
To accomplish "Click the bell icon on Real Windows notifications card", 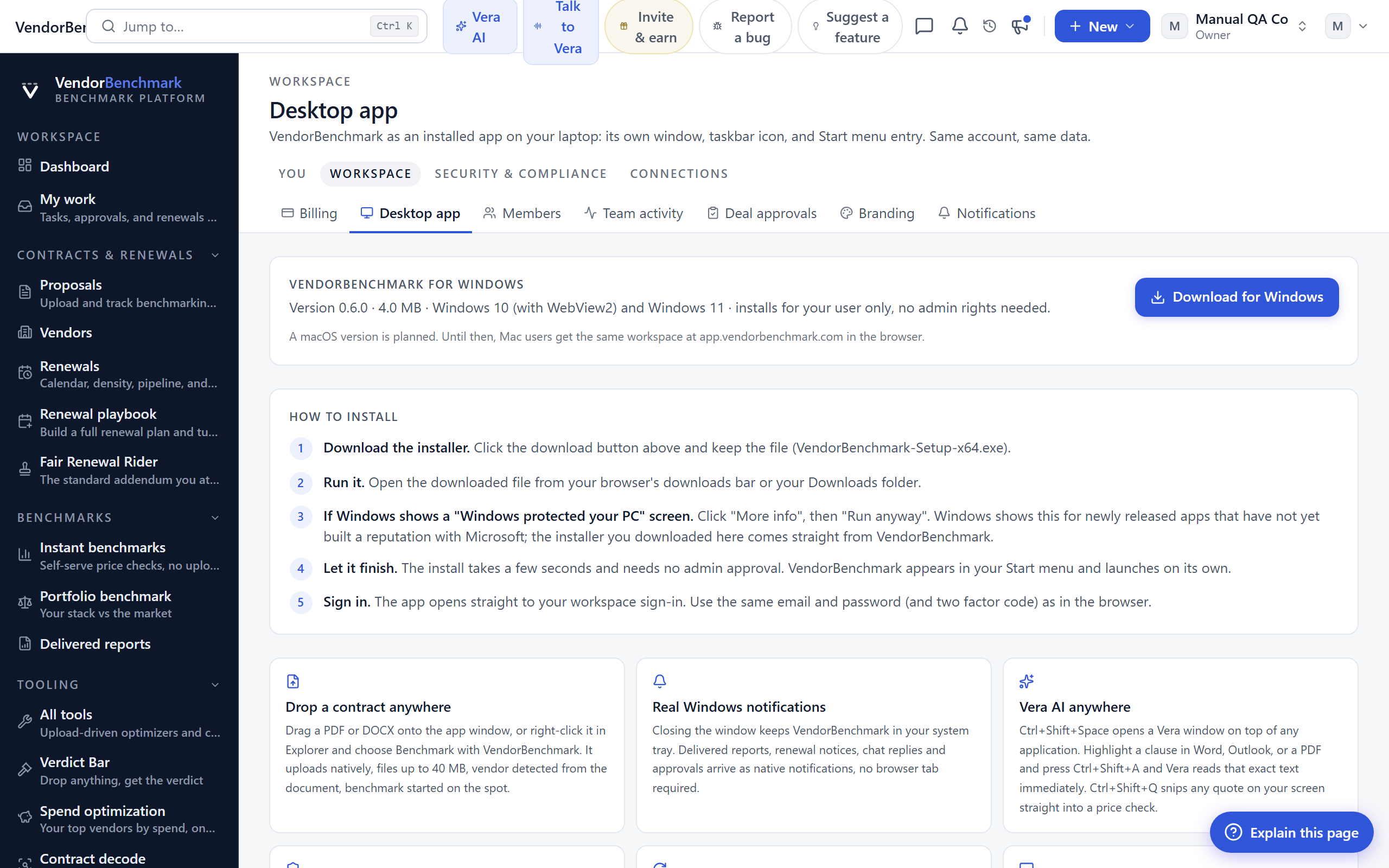I will (659, 681).
